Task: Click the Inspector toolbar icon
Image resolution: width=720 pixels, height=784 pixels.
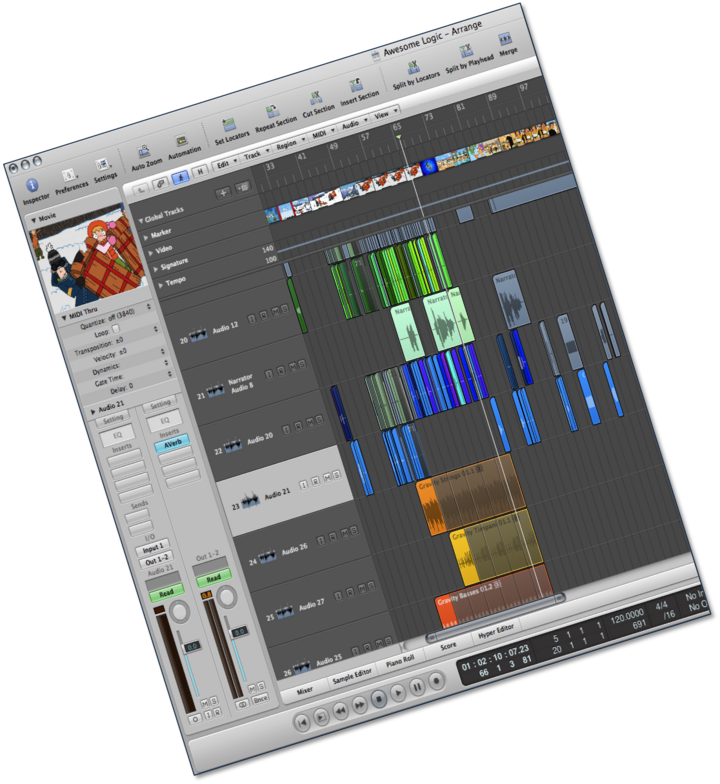Action: click(32, 185)
